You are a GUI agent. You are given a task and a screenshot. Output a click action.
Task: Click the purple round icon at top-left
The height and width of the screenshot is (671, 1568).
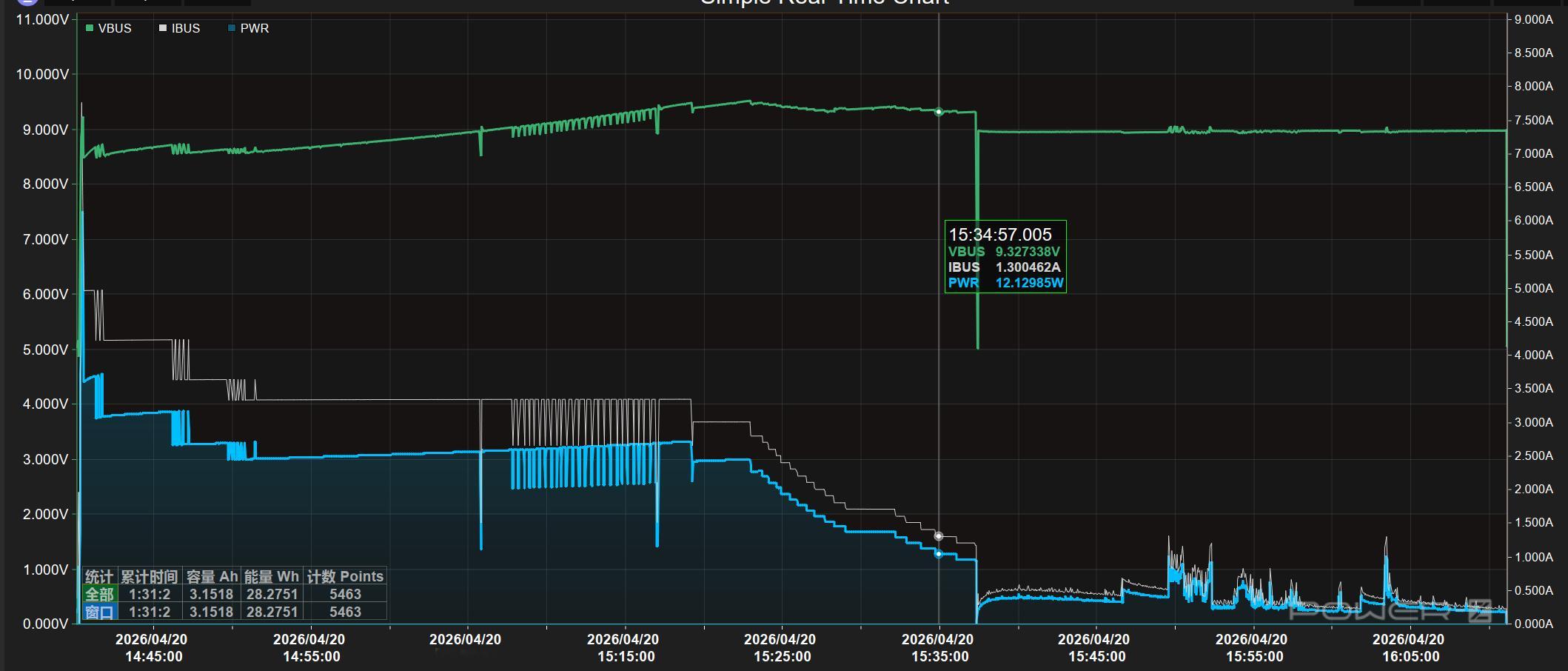[x=27, y=1]
